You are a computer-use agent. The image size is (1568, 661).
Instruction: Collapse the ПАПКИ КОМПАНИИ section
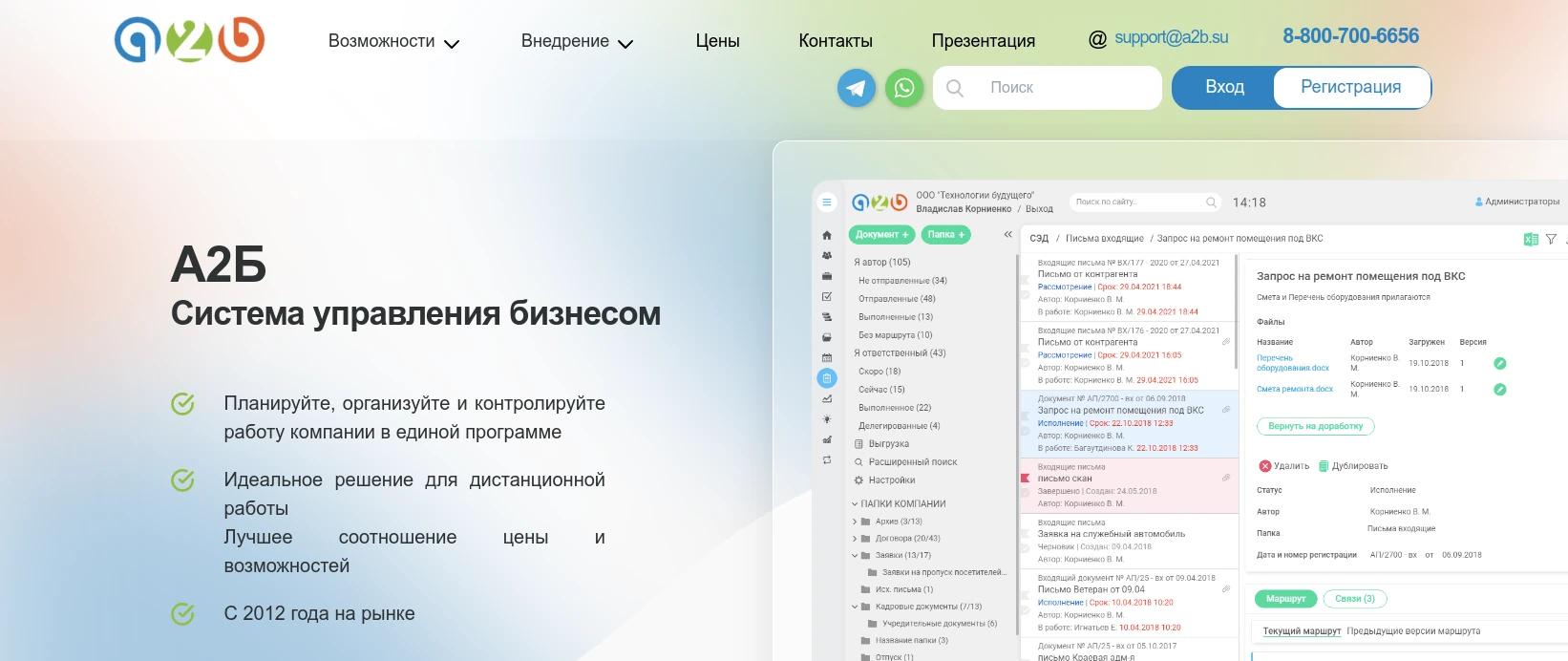point(855,504)
